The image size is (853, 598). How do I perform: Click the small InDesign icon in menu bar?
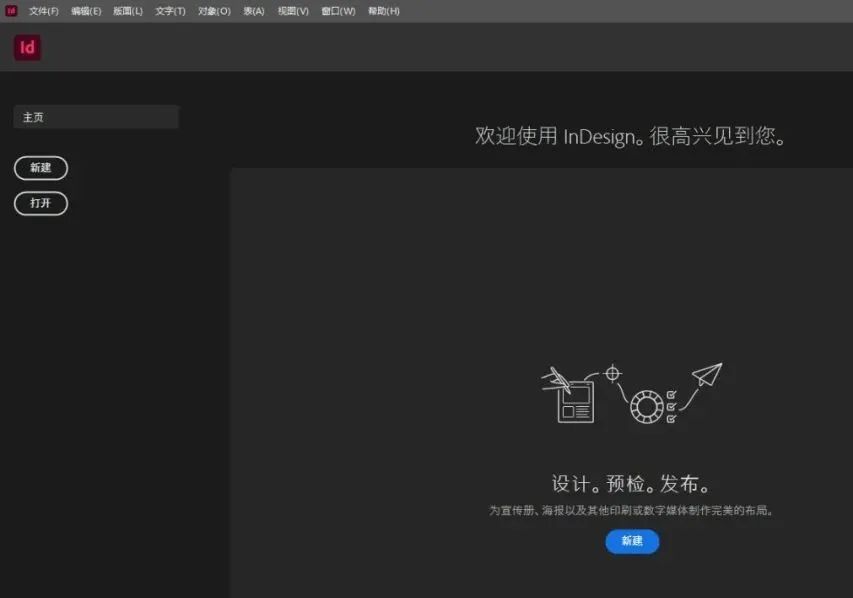(11, 11)
